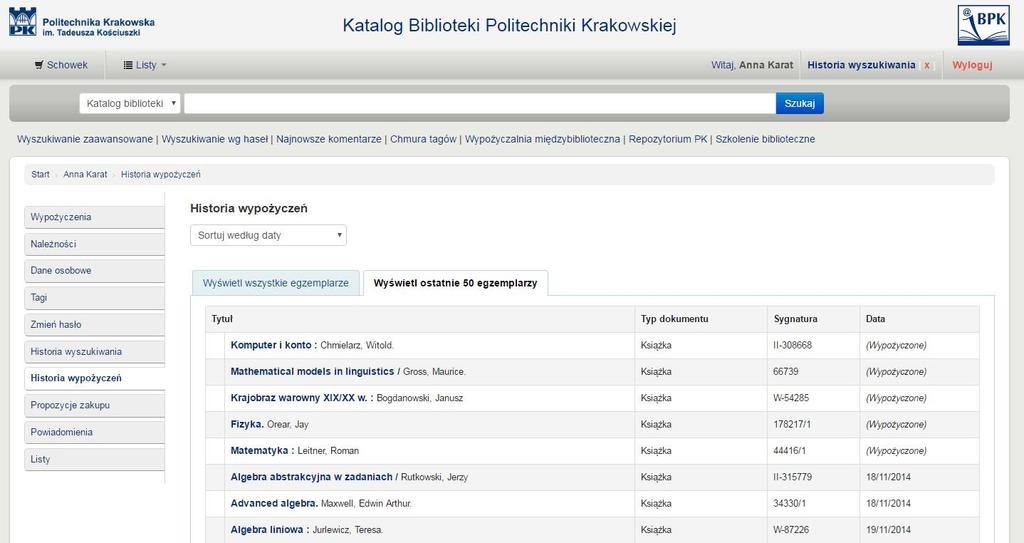Open Najnowsze komentarze
The width and height of the screenshot is (1024, 543).
tap(328, 139)
